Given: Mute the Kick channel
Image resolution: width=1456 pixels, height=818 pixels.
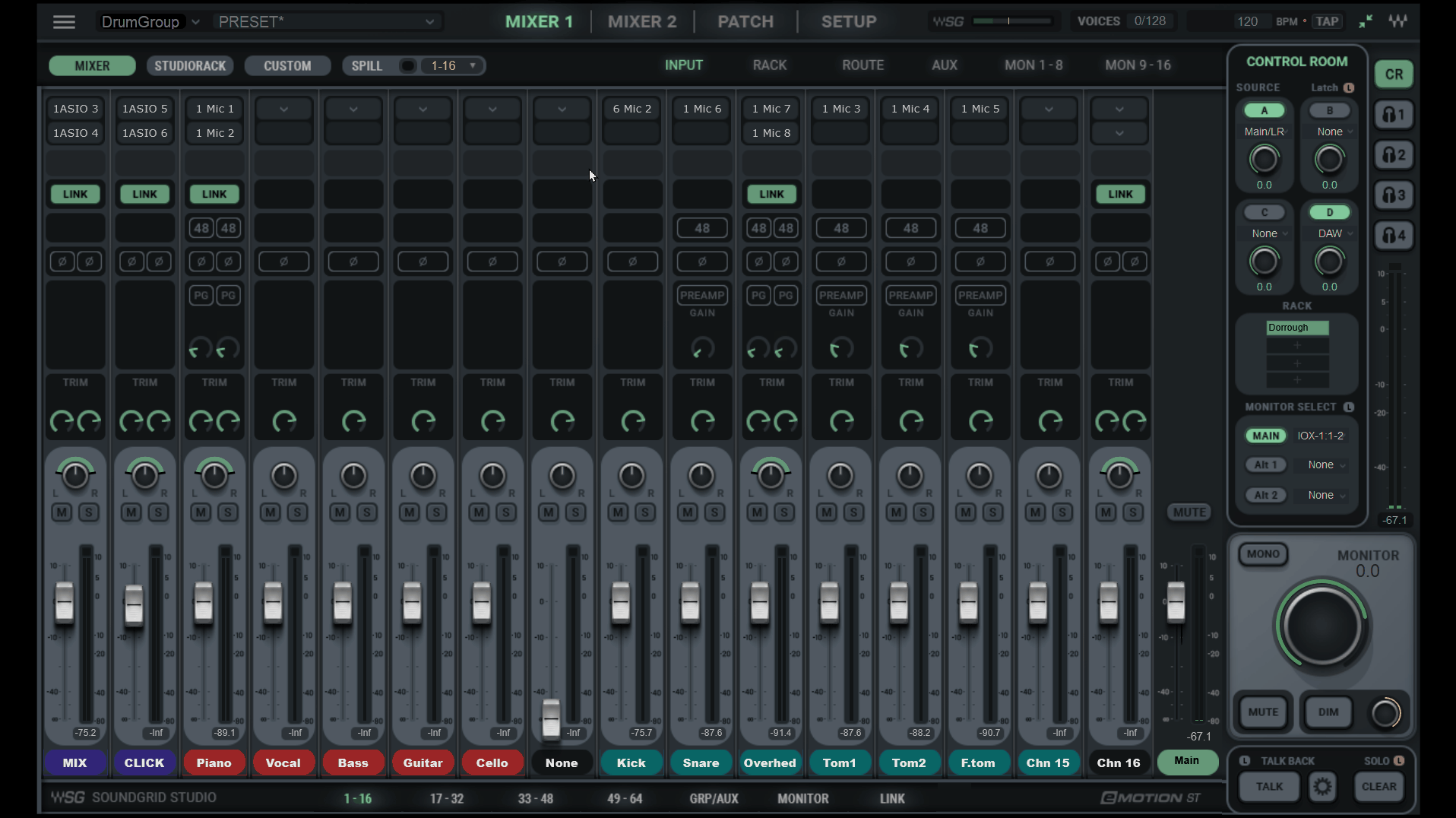Looking at the screenshot, I should tap(618, 512).
